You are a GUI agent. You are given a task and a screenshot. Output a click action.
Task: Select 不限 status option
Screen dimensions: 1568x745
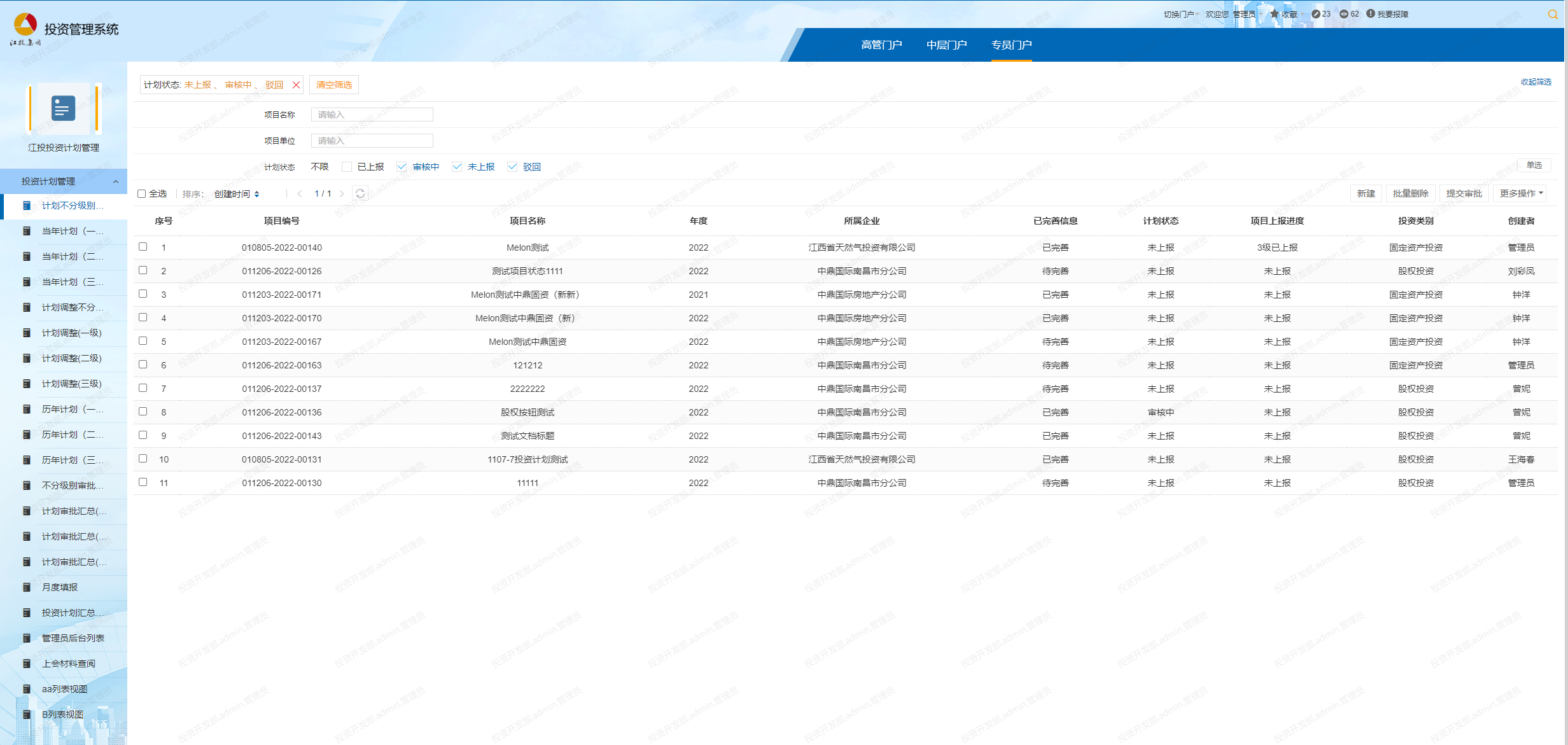tap(319, 167)
